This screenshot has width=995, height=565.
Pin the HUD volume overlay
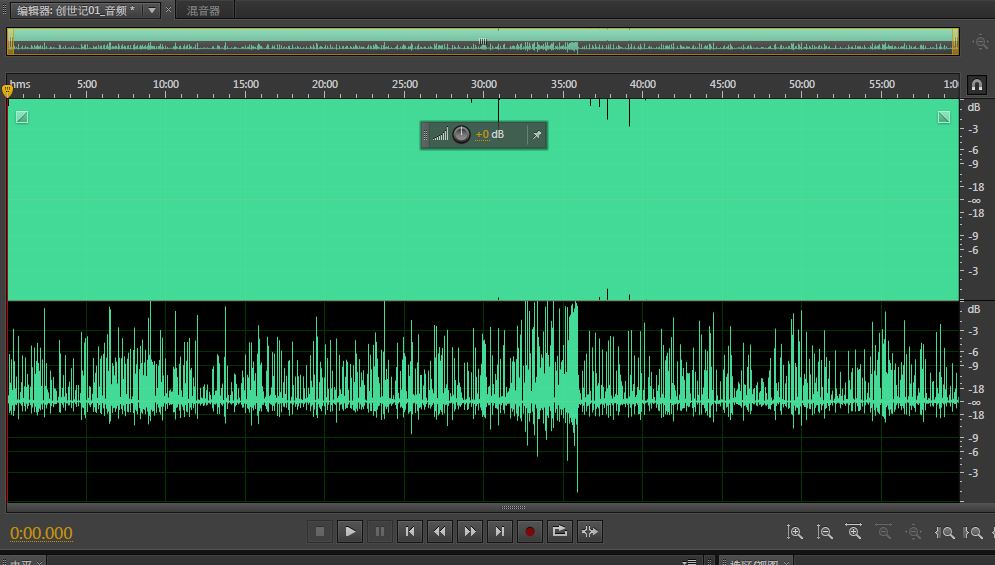tap(537, 135)
